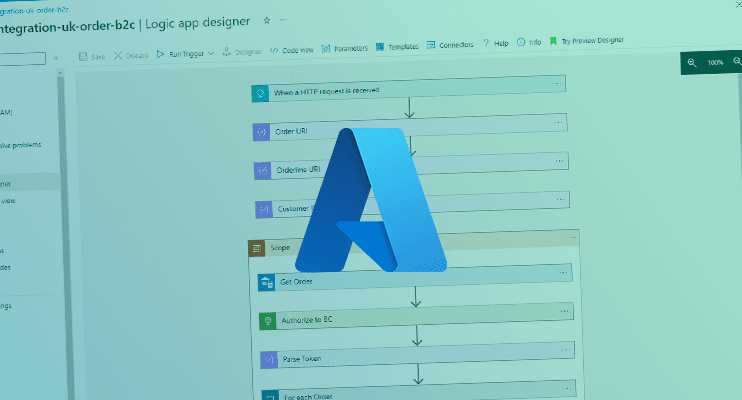
Task: Favorite the logic app with the star icon
Action: click(x=267, y=20)
